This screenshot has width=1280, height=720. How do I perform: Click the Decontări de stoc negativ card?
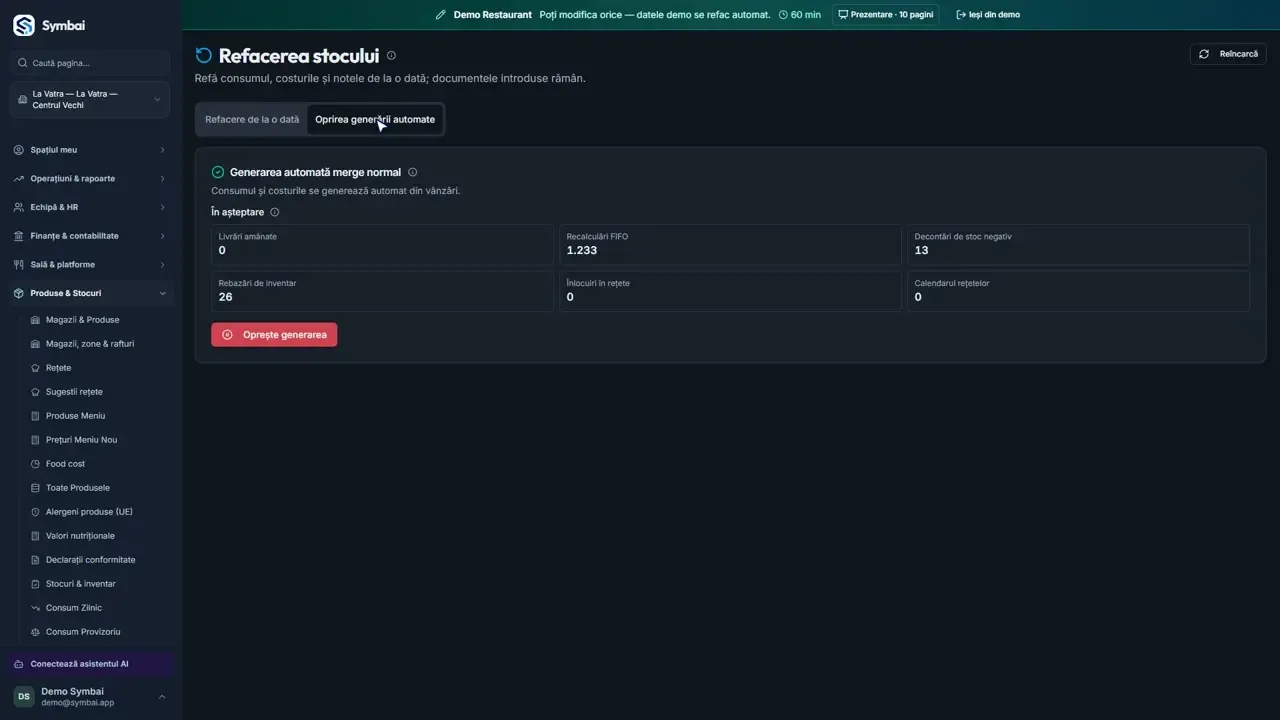pyautogui.click(x=1078, y=244)
